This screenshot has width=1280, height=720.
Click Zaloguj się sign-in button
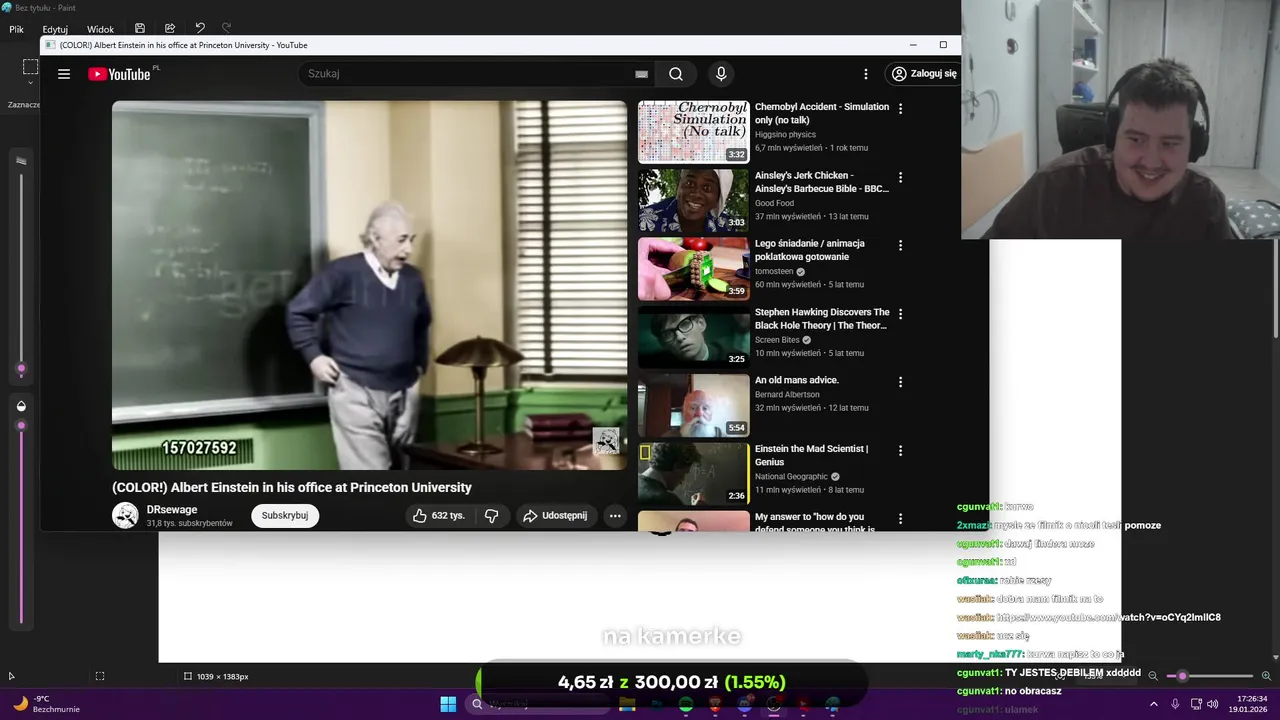point(924,74)
